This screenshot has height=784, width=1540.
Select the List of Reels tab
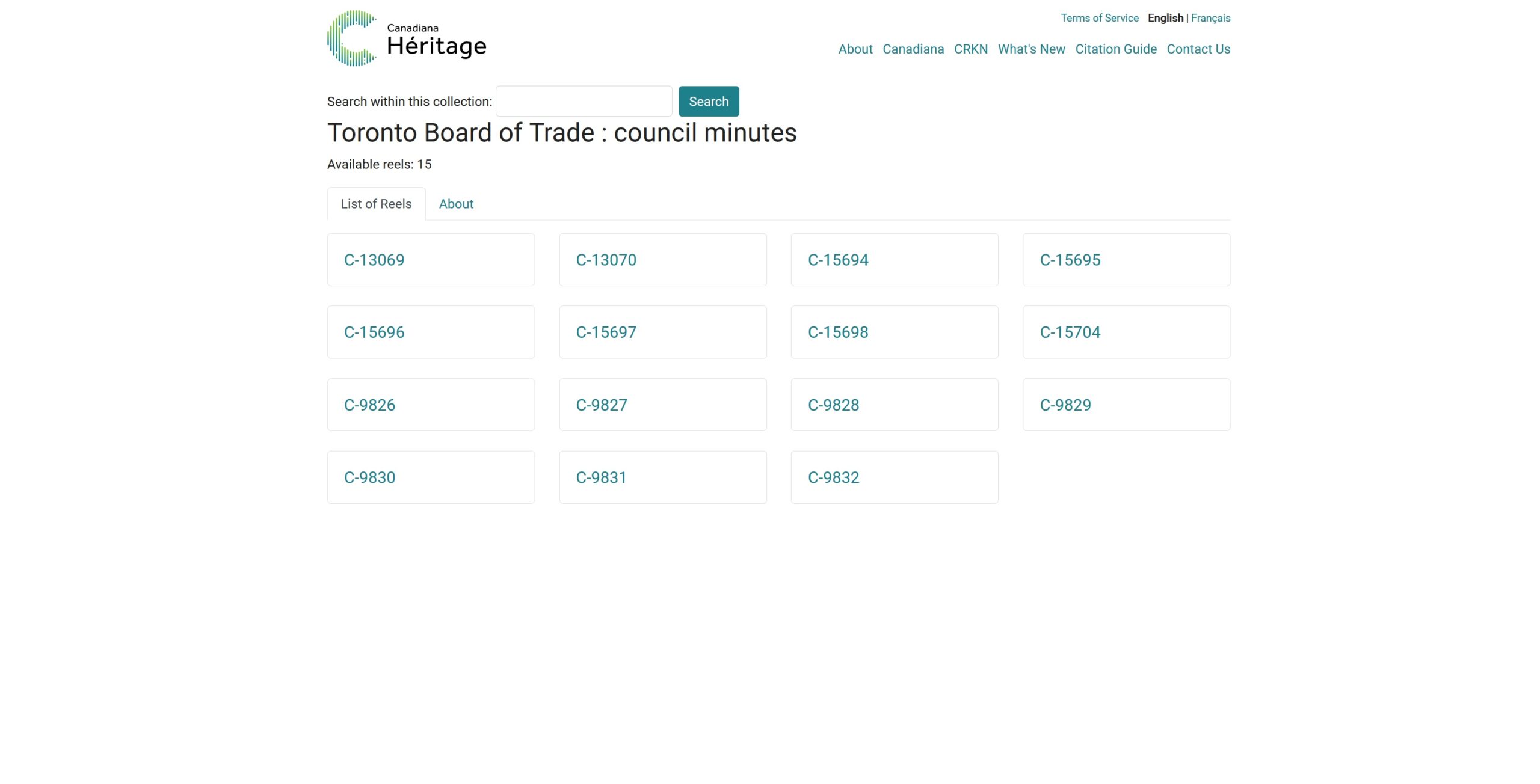point(376,204)
